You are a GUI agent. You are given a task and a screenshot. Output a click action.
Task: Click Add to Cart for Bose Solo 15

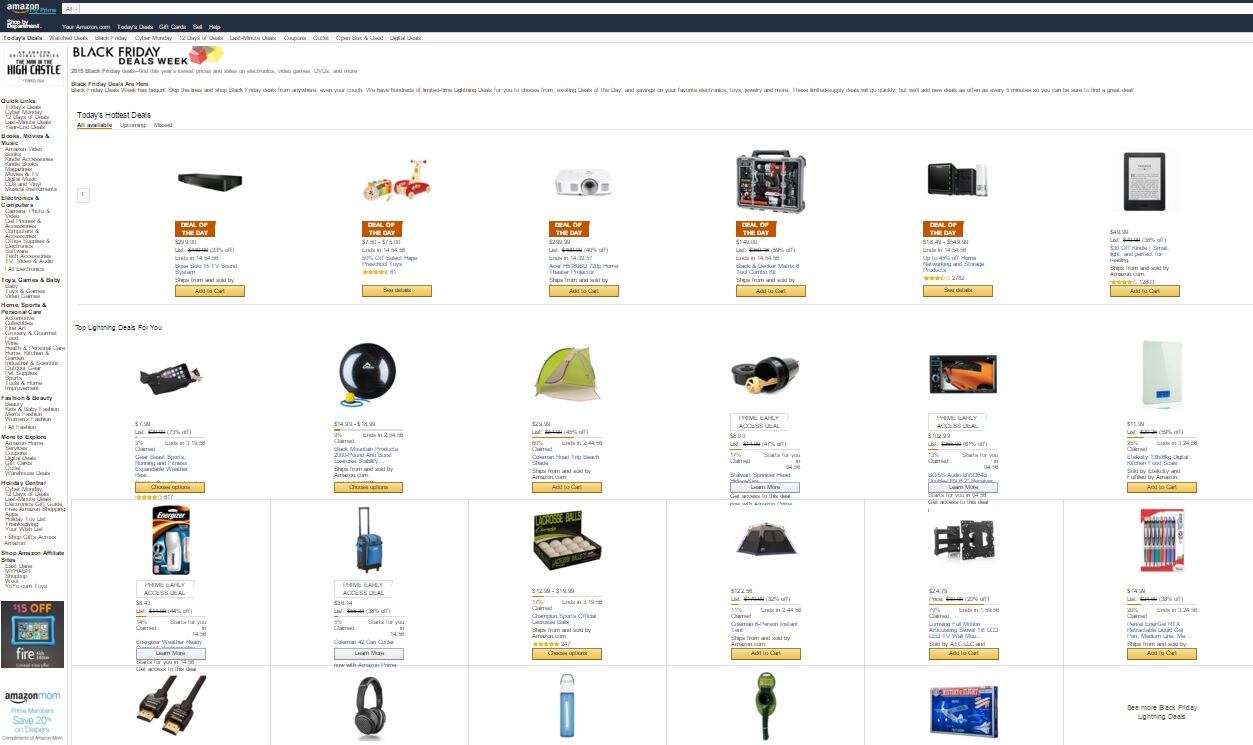click(x=209, y=291)
